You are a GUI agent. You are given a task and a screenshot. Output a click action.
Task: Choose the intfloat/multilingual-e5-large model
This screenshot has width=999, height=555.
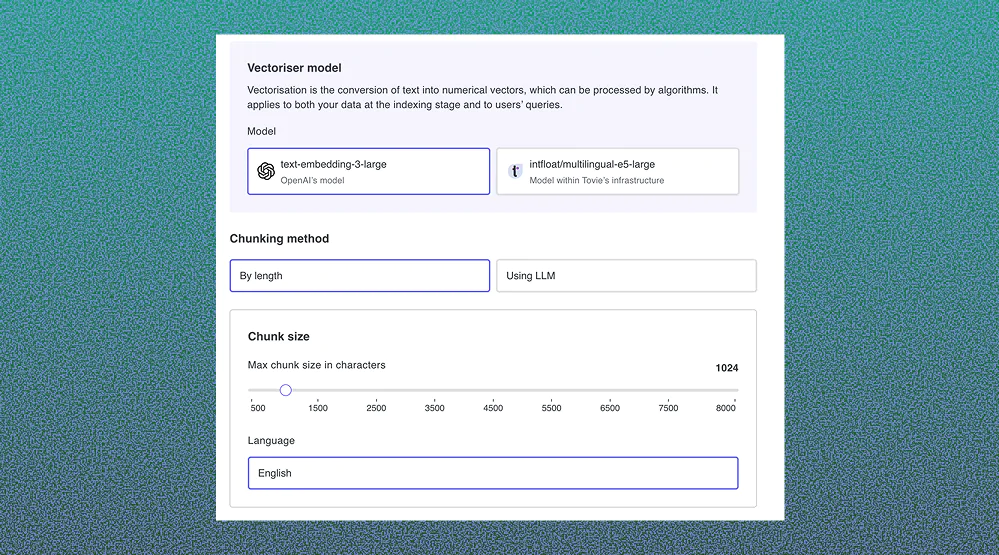tap(617, 171)
